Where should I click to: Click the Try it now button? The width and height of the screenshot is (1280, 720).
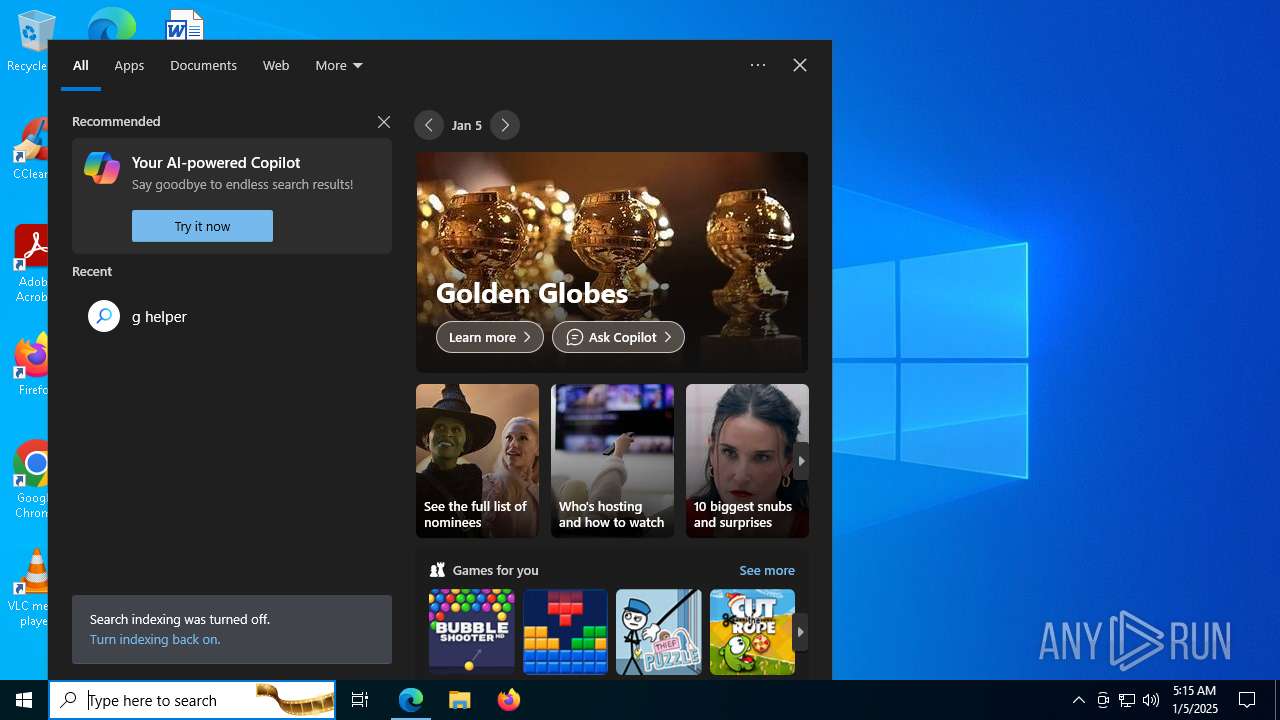[x=202, y=226]
